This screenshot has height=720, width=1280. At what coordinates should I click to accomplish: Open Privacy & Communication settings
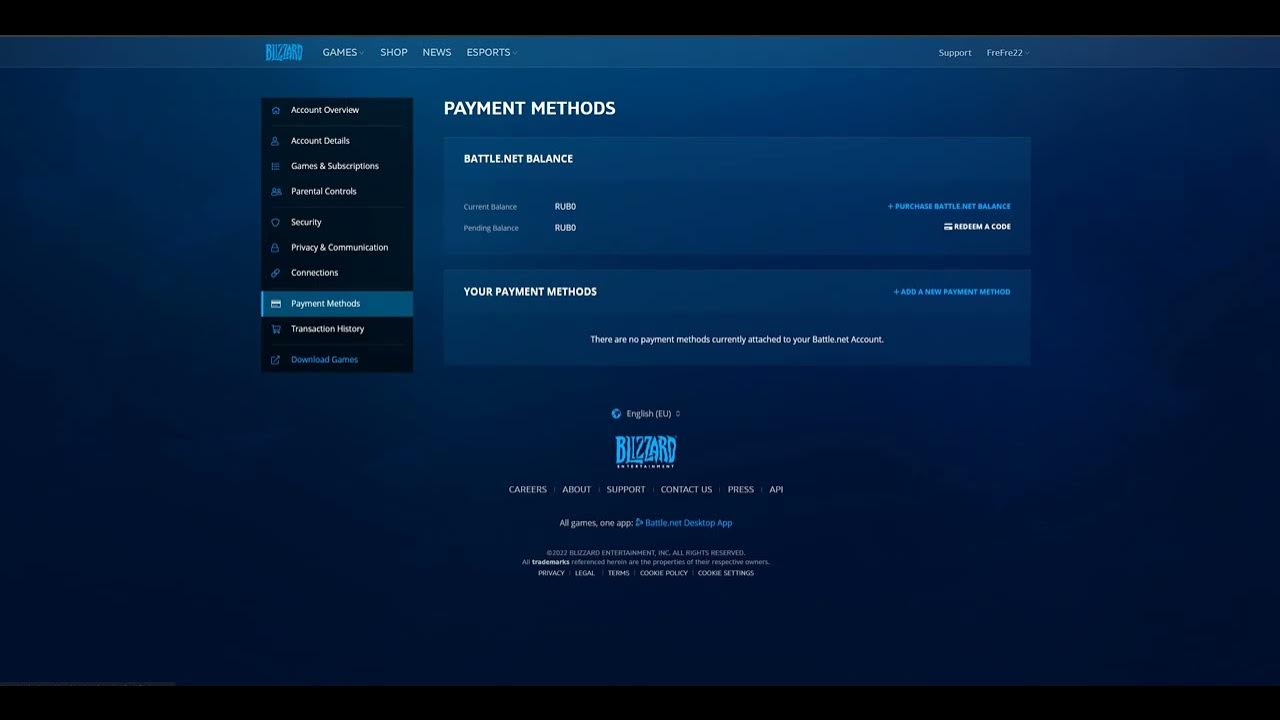tap(337, 247)
